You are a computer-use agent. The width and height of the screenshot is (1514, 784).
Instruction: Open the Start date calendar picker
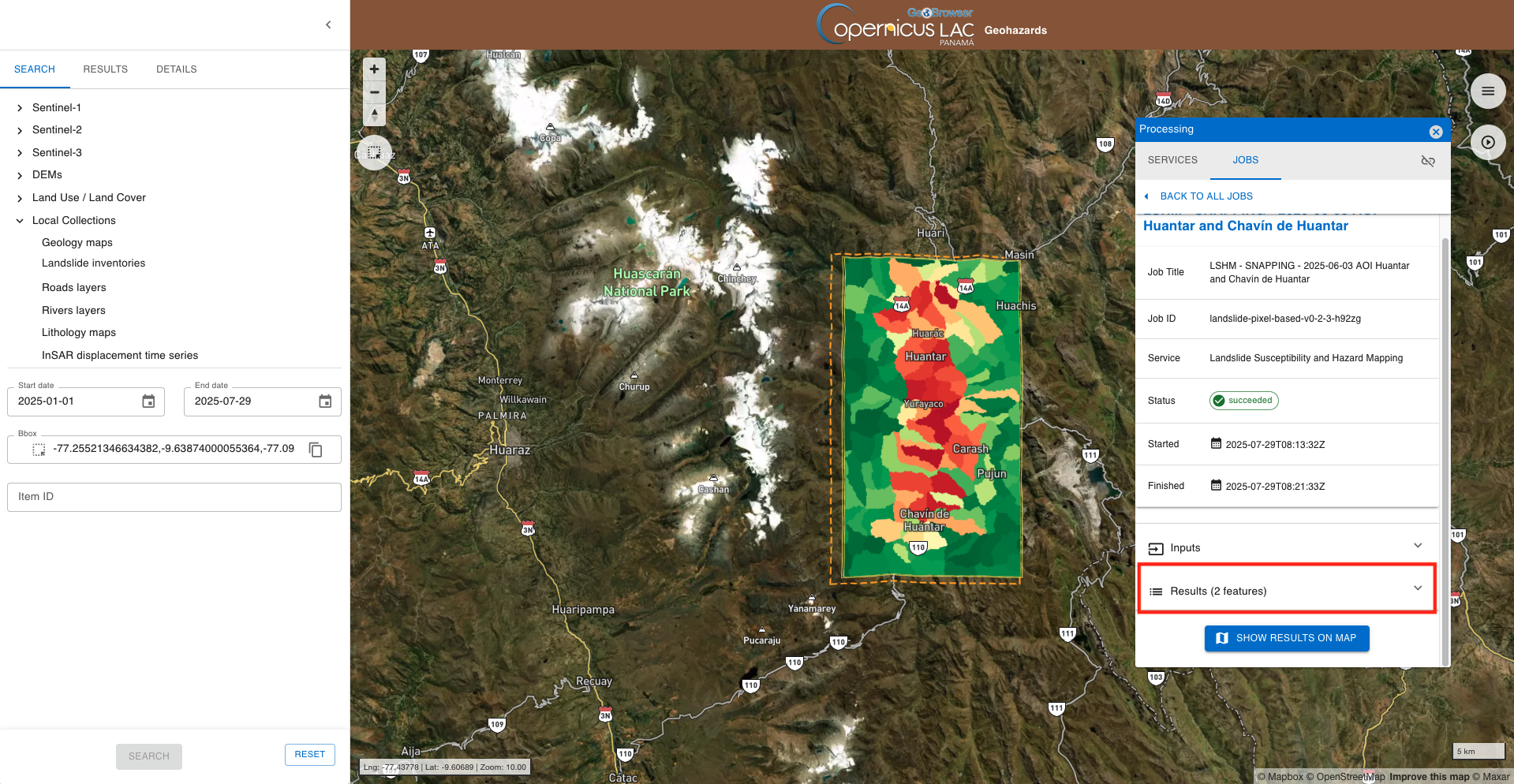[x=148, y=401]
